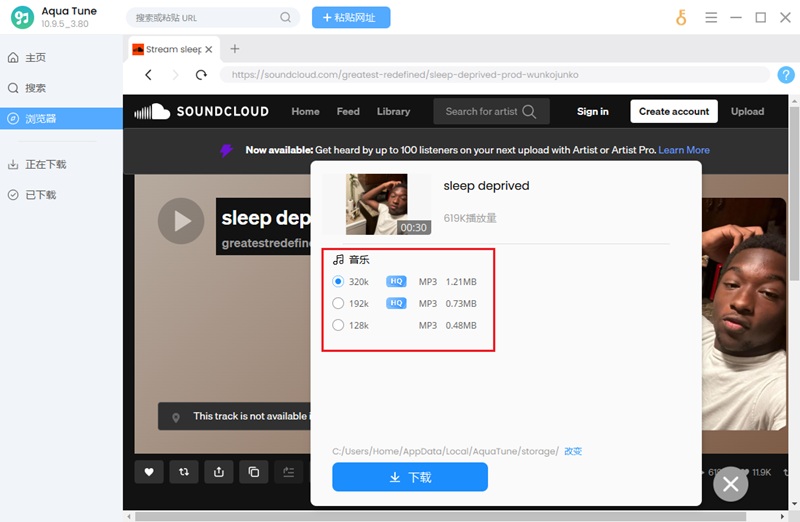Open 正在下载 list
The width and height of the screenshot is (800, 522).
click(61, 164)
